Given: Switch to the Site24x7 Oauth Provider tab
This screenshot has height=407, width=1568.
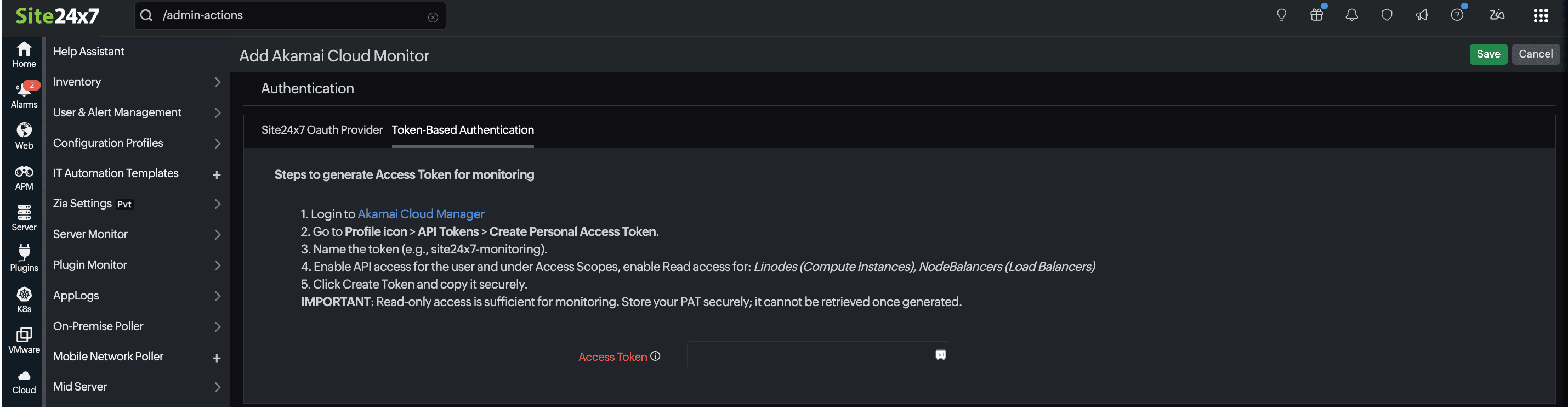Looking at the screenshot, I should [x=322, y=130].
